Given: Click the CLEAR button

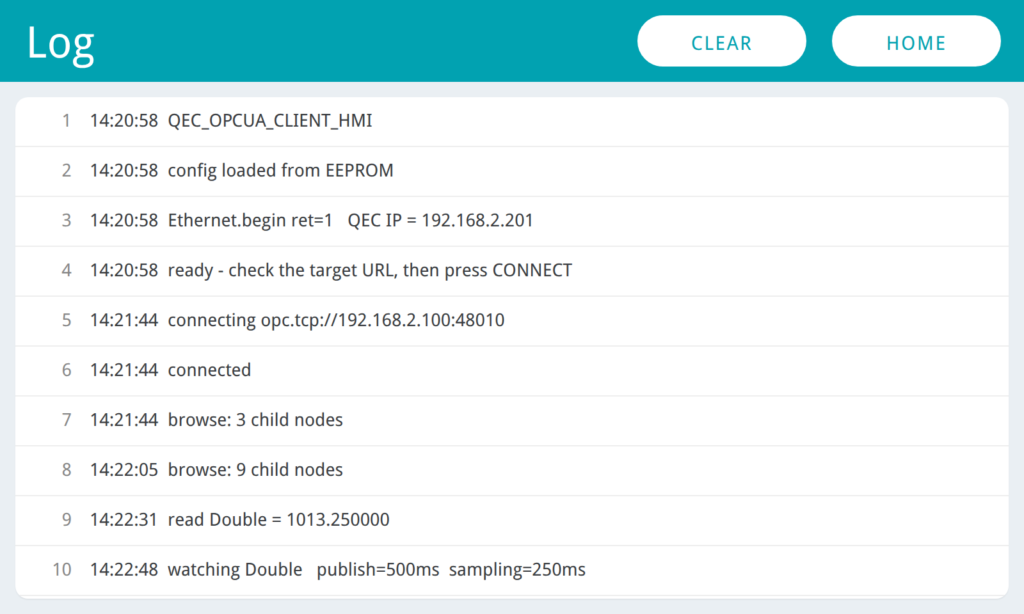Looking at the screenshot, I should 722,41.
